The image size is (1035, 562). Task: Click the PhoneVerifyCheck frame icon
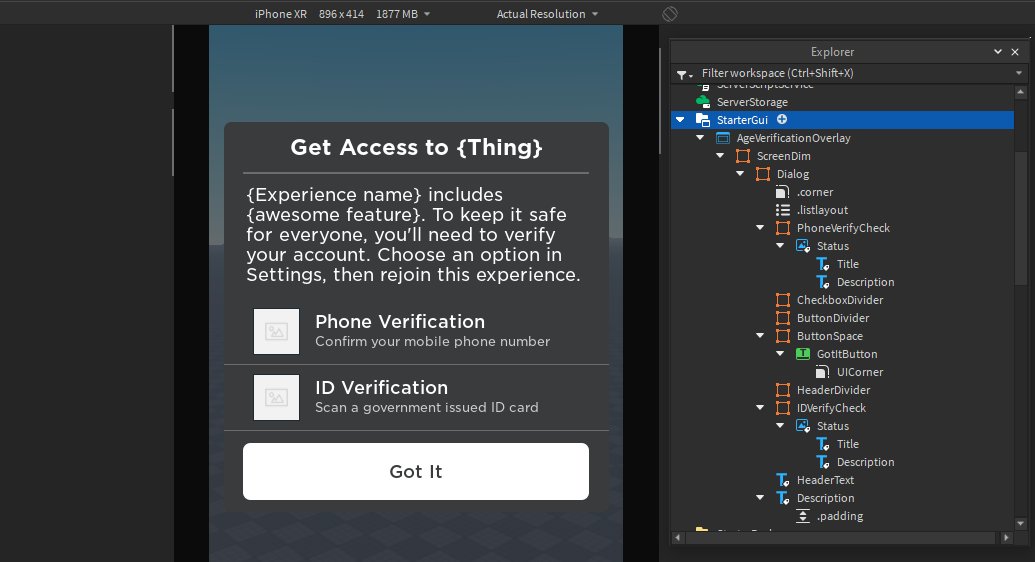click(783, 228)
